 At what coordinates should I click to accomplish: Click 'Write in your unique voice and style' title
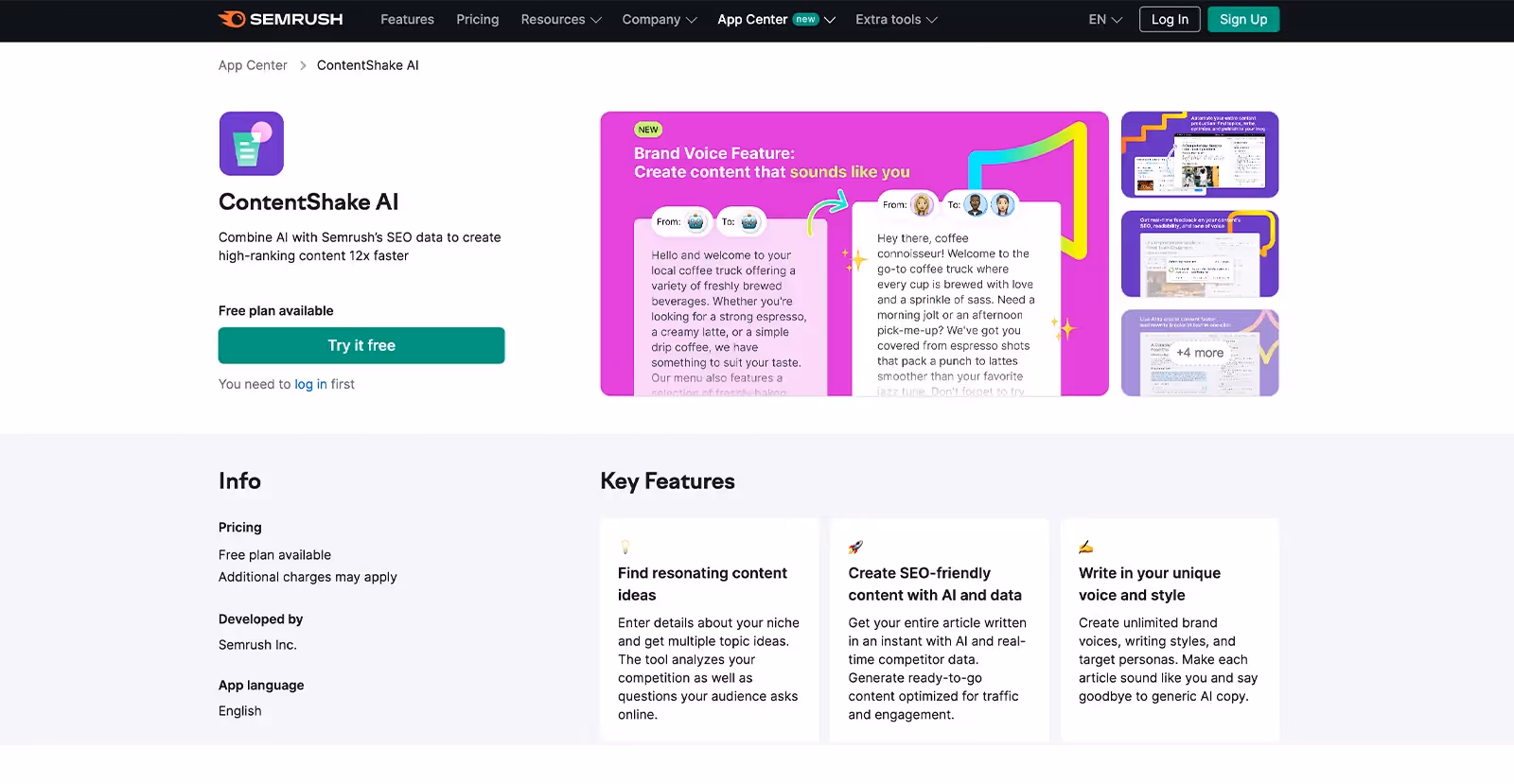coord(1150,584)
